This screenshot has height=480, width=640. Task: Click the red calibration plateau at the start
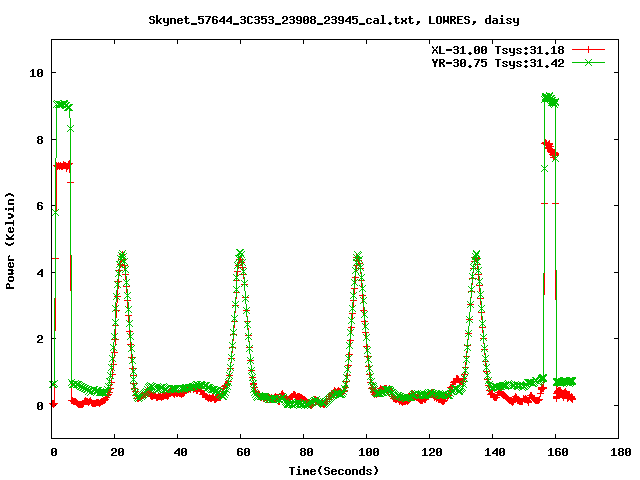[x=62, y=165]
